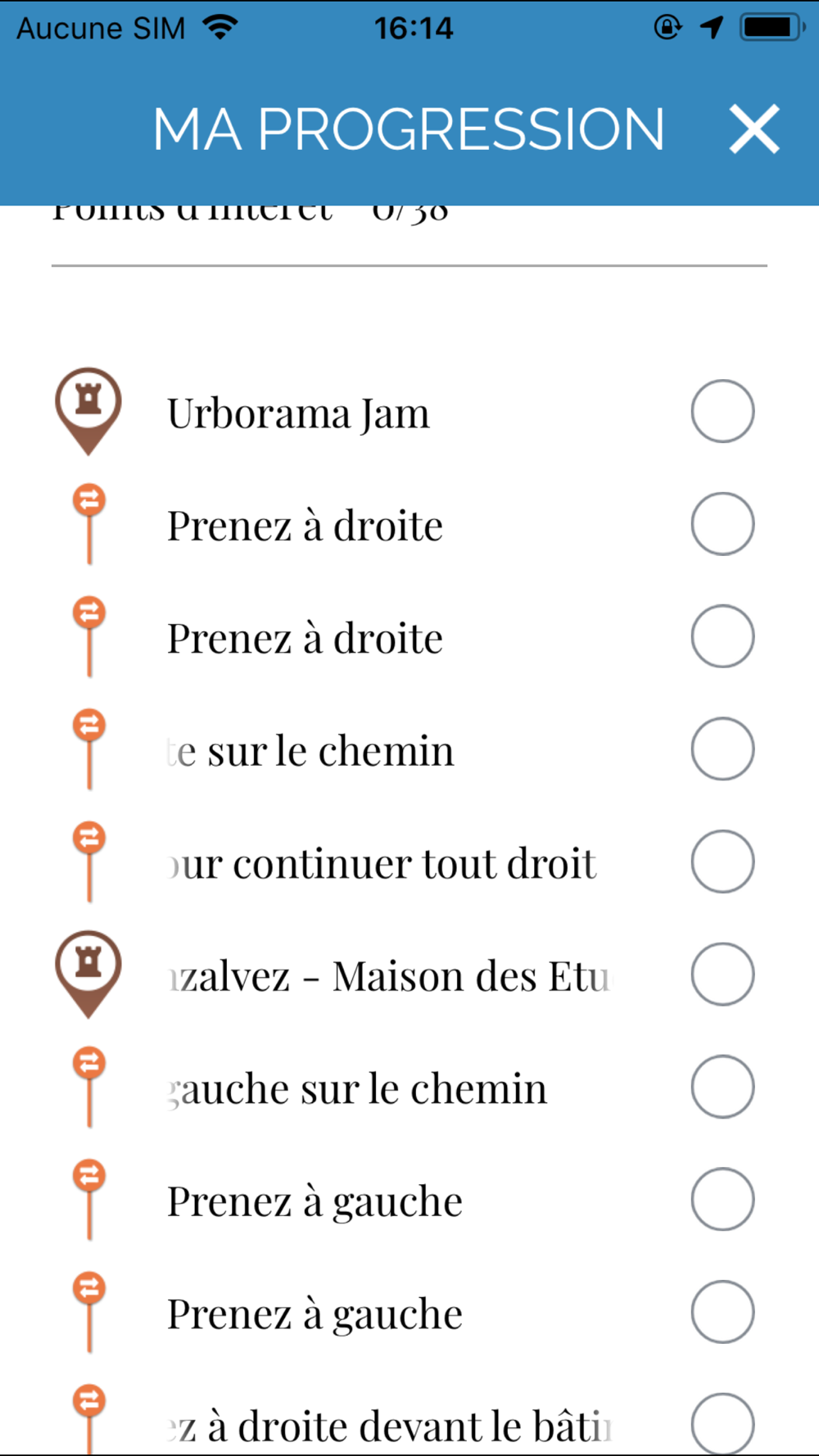Open the Urborama Jam point of interest

click(x=298, y=414)
